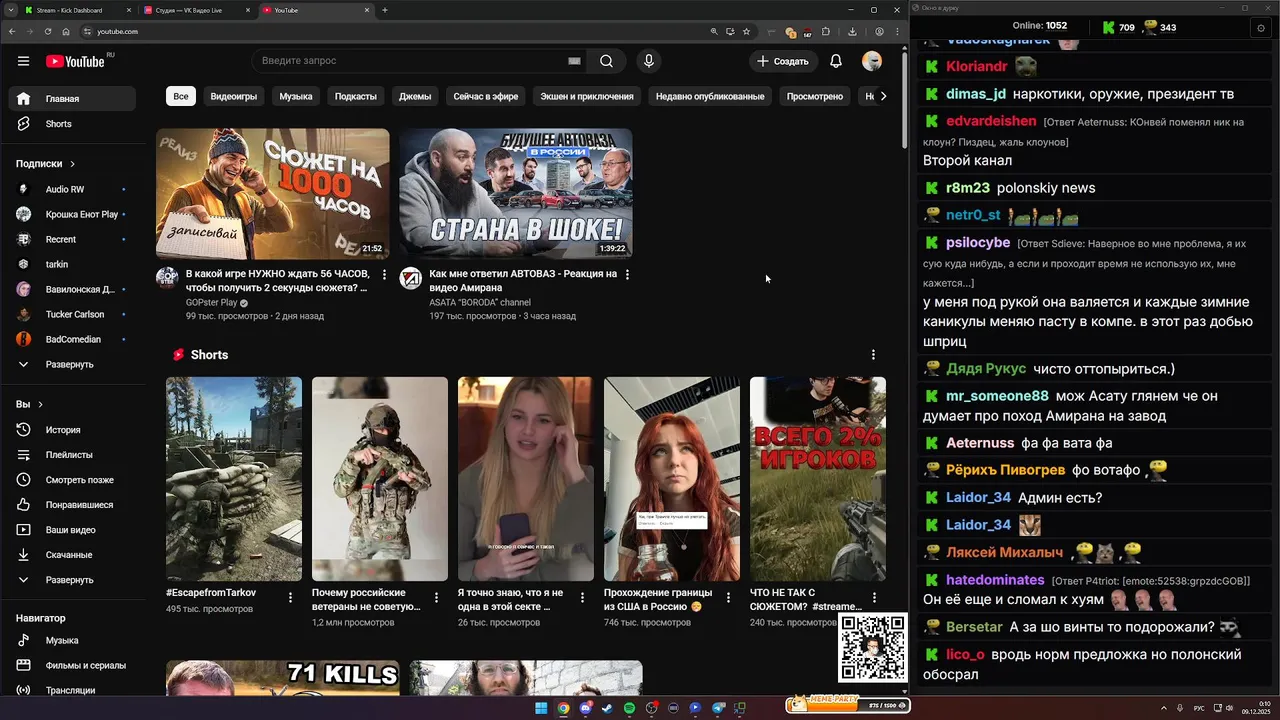Reload the page in Chrome toolbar

coord(47,31)
